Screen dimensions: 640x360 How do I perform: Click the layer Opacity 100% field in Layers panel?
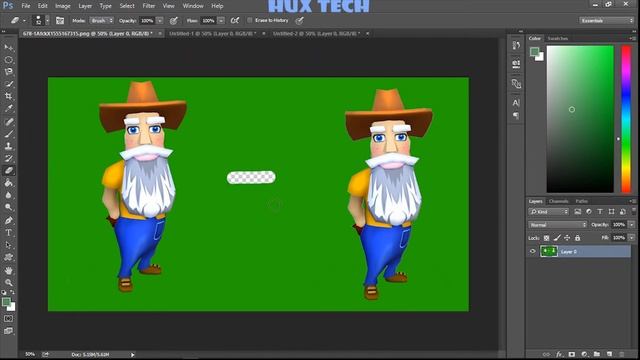619,225
